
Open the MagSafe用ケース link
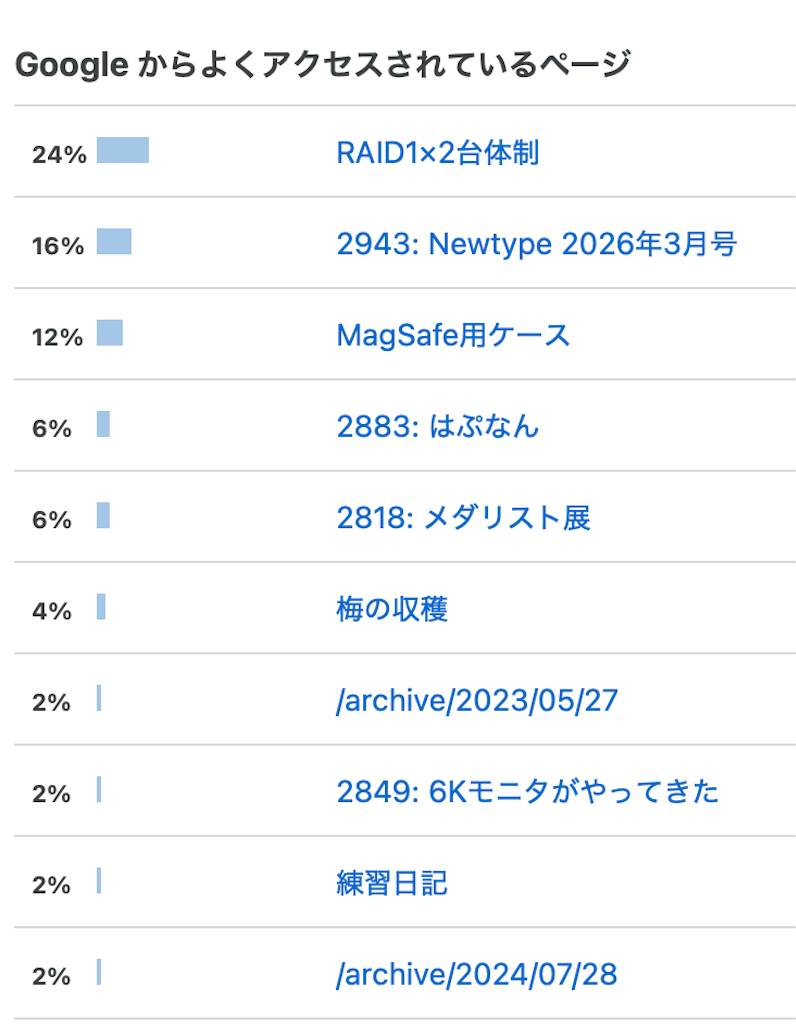[453, 336]
